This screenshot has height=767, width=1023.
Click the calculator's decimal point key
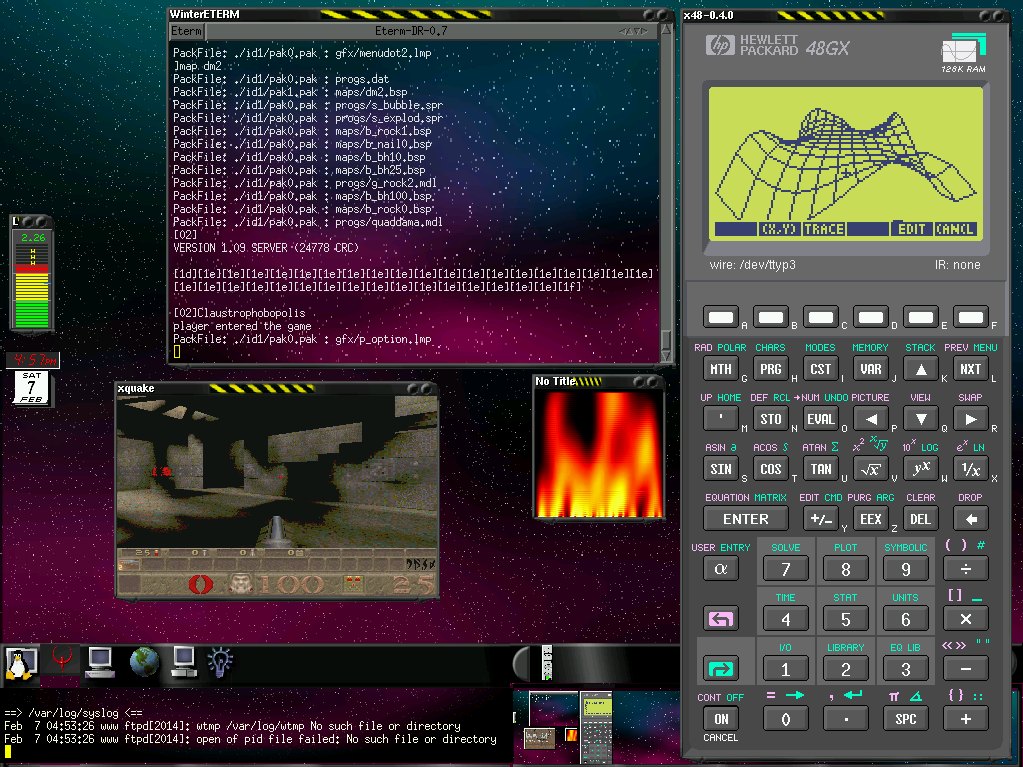(846, 719)
